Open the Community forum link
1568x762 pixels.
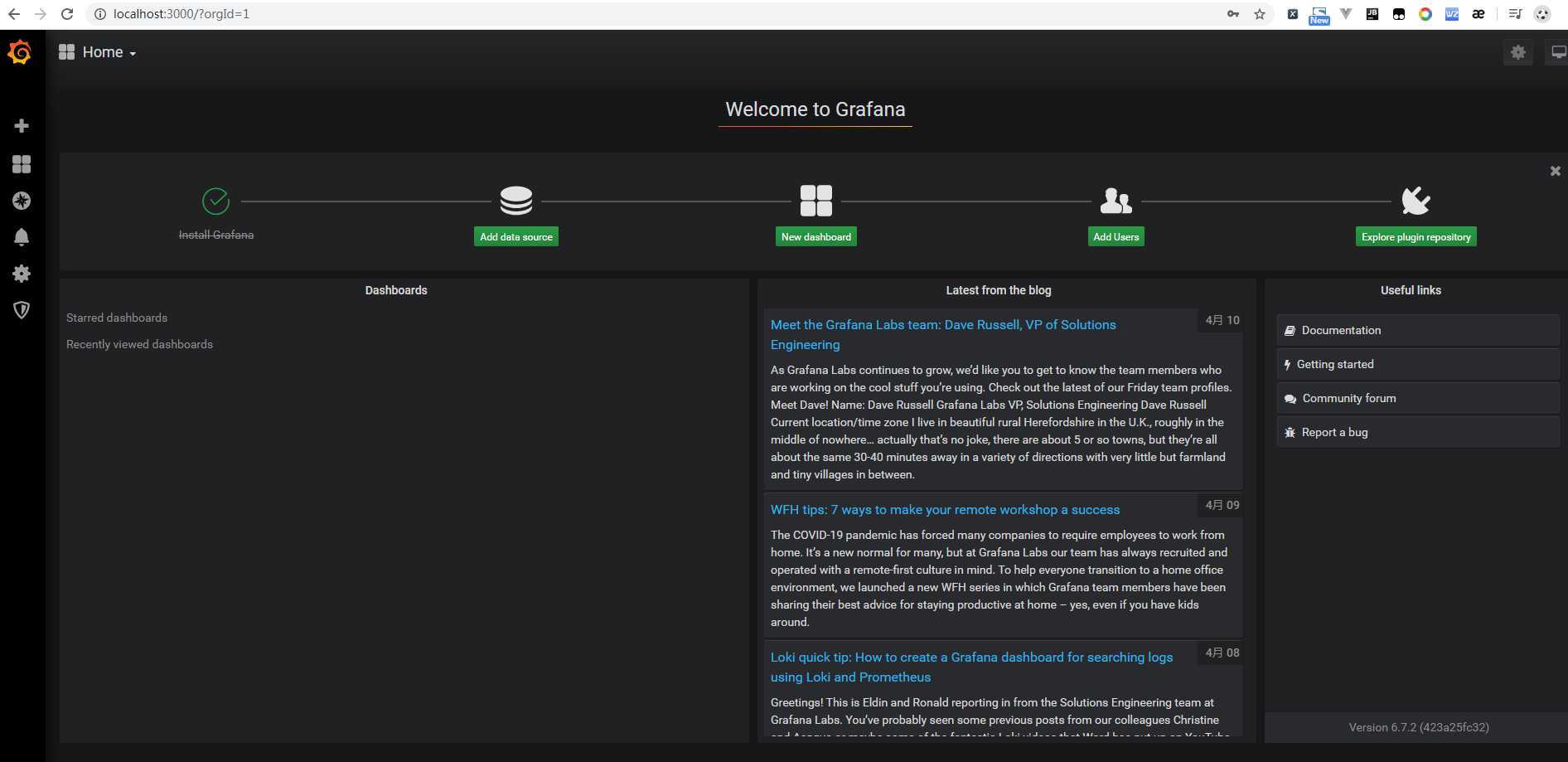(1418, 398)
